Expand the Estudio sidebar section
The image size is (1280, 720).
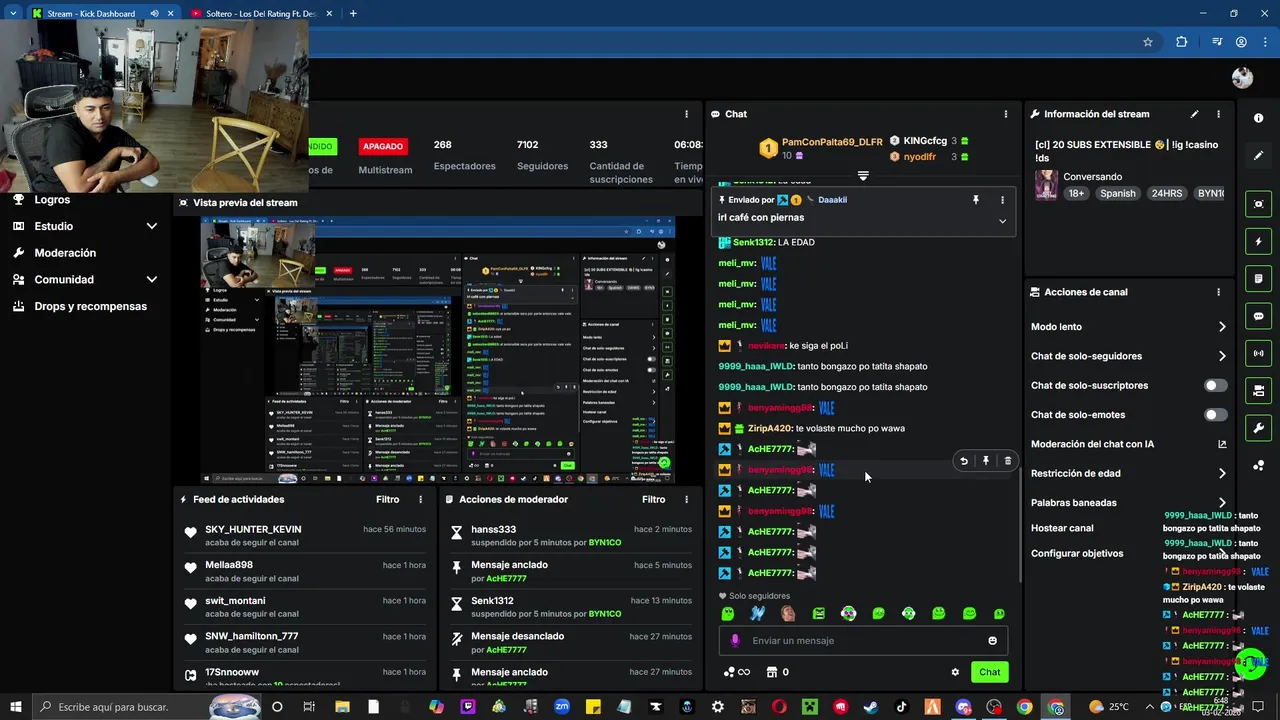point(152,226)
